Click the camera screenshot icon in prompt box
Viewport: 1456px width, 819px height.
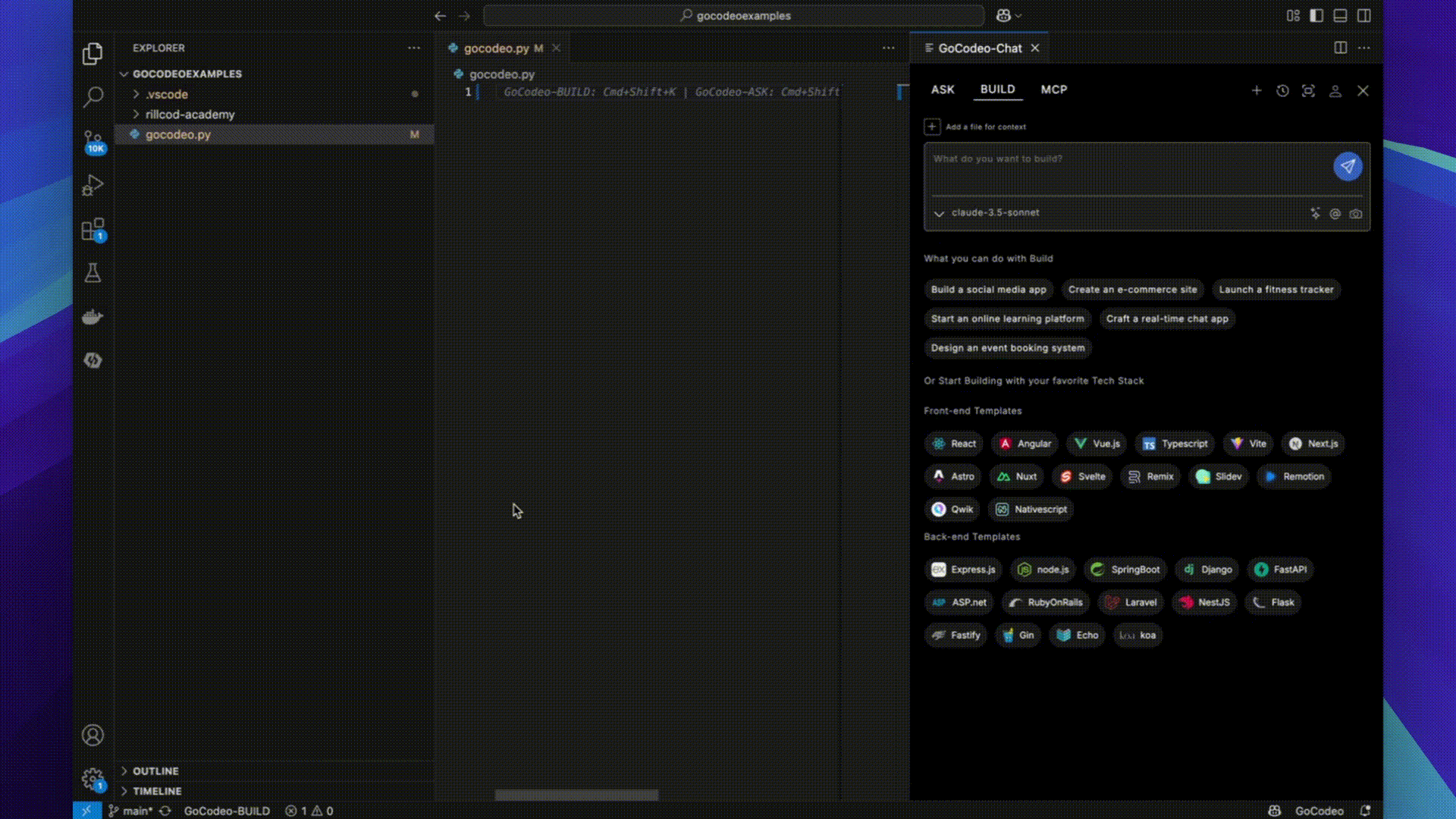(x=1356, y=214)
